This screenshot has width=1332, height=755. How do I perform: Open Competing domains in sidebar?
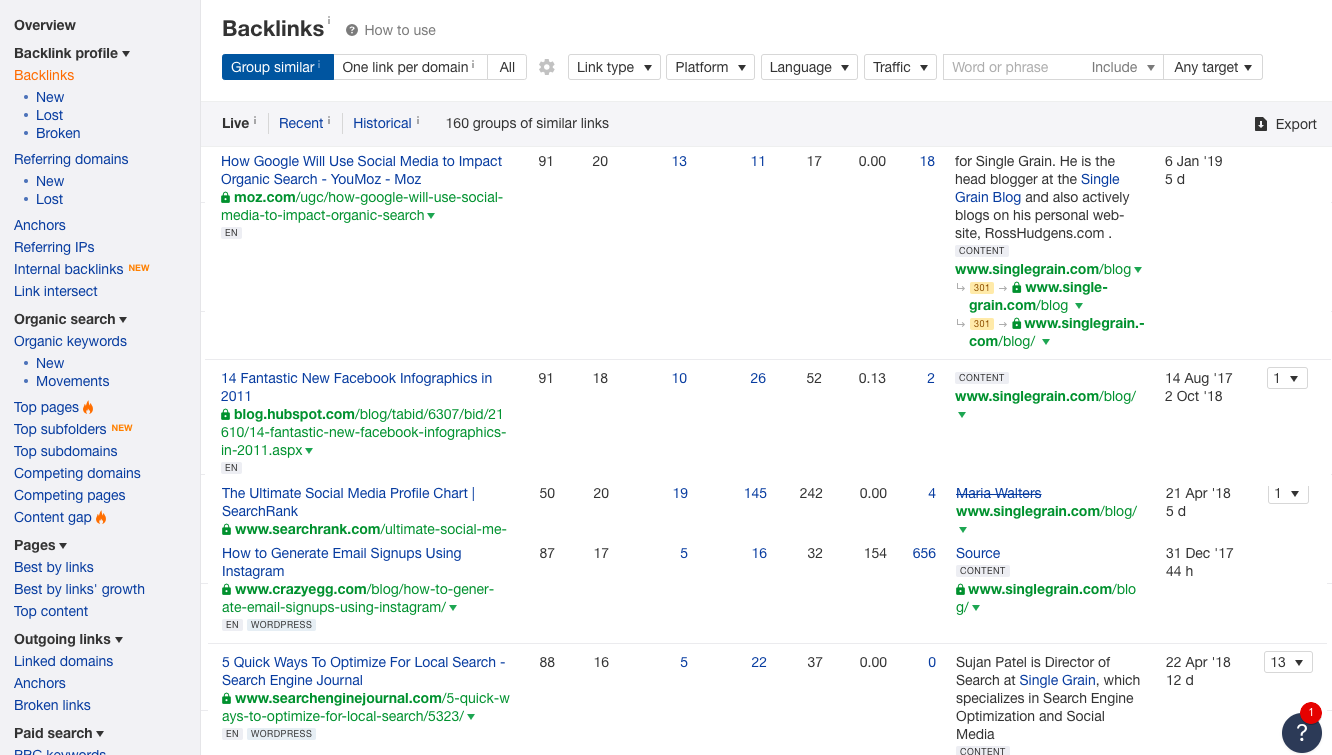pyautogui.click(x=77, y=473)
